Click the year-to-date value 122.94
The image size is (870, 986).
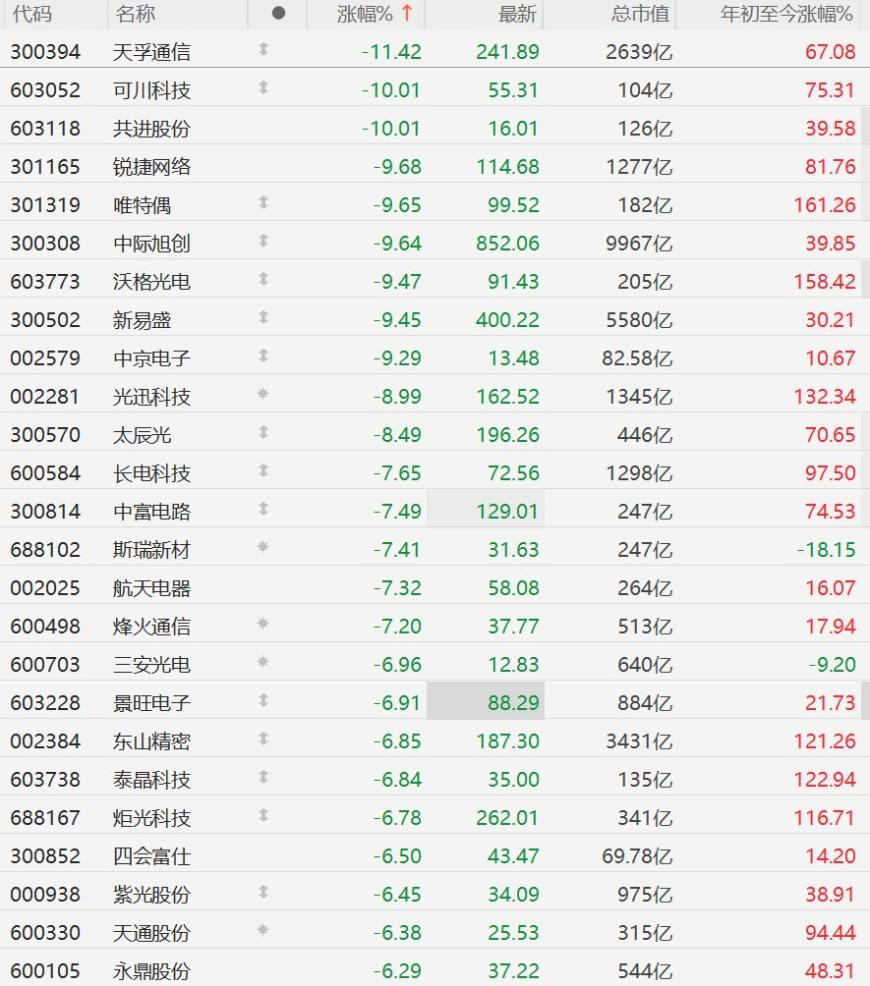[825, 780]
